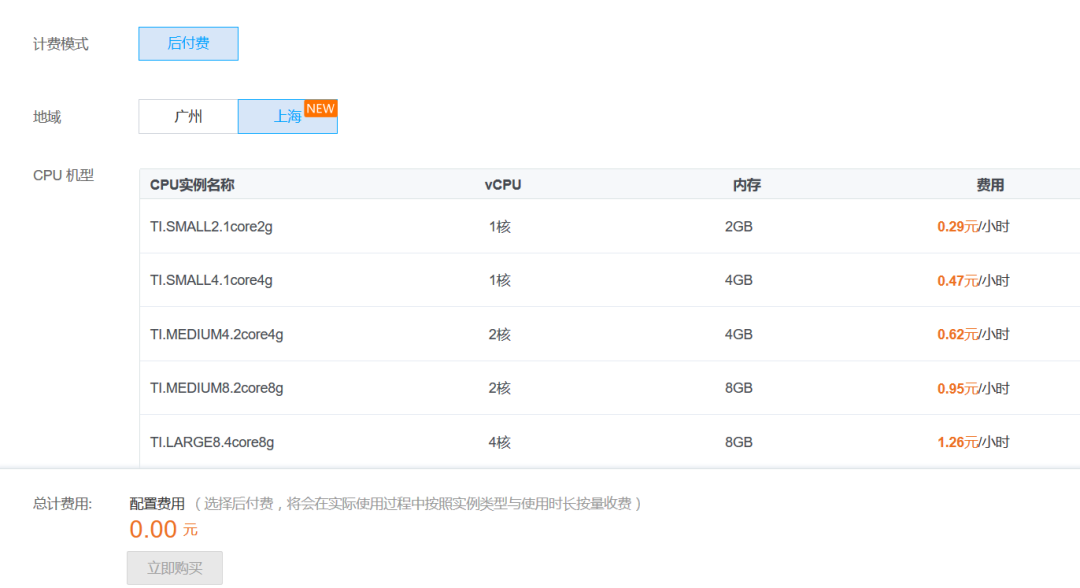
Task: Click the 费用 column header
Action: pyautogui.click(x=990, y=185)
